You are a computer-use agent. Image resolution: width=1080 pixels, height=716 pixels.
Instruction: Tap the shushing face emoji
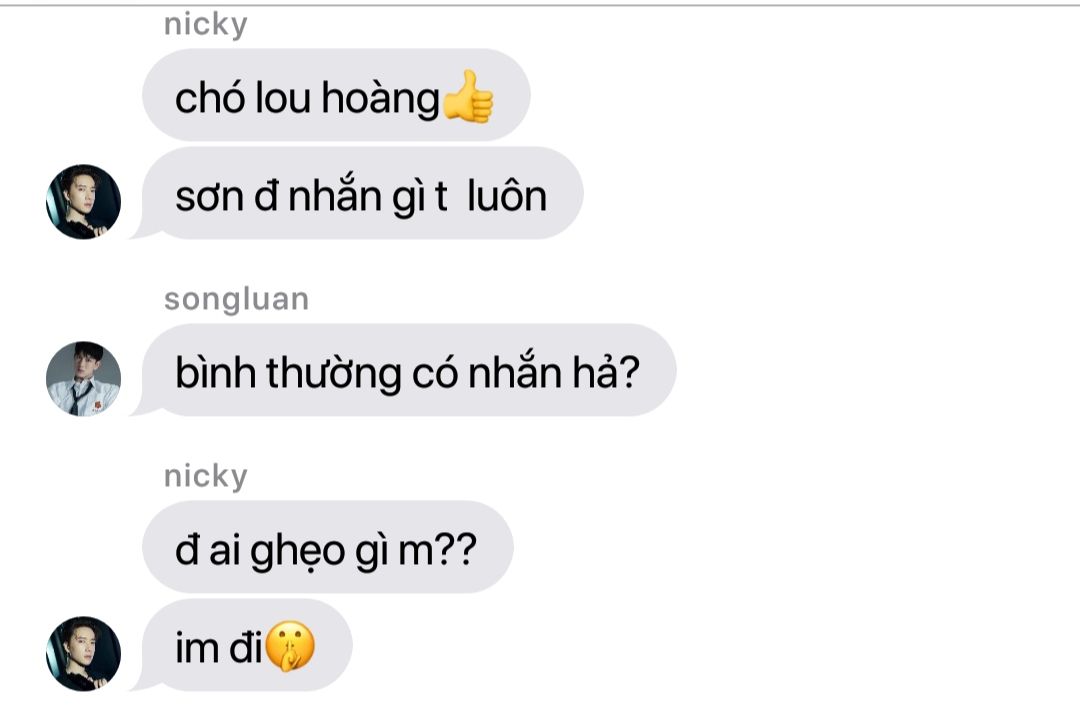click(x=290, y=646)
